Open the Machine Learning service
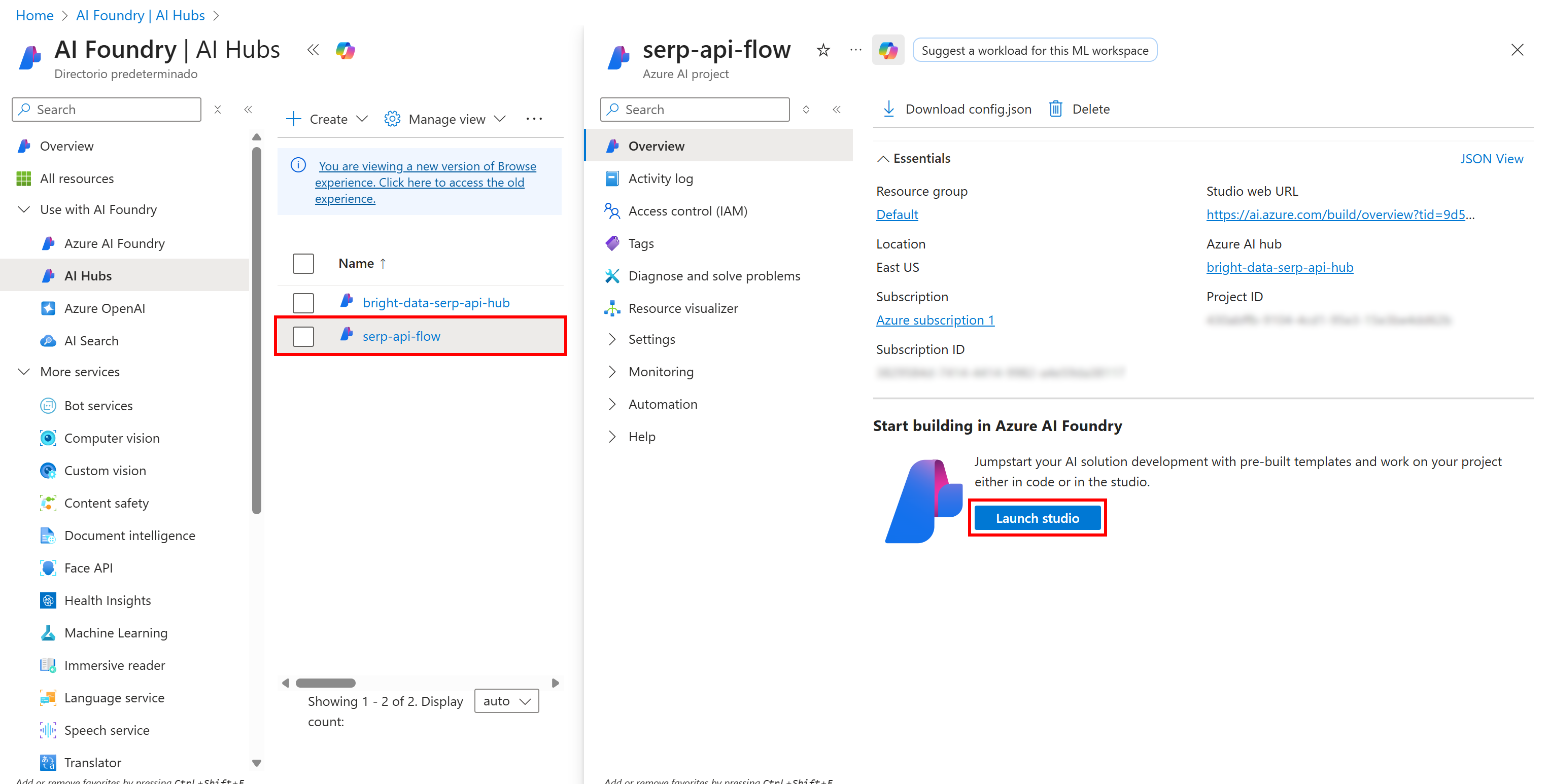Viewport: 1549px width, 784px height. coord(116,632)
